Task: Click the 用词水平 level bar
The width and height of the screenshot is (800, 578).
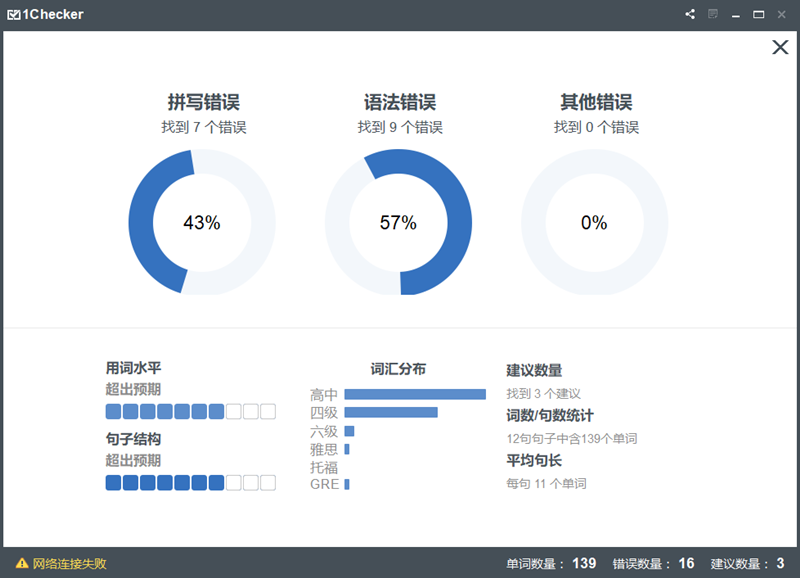Action: click(x=190, y=411)
